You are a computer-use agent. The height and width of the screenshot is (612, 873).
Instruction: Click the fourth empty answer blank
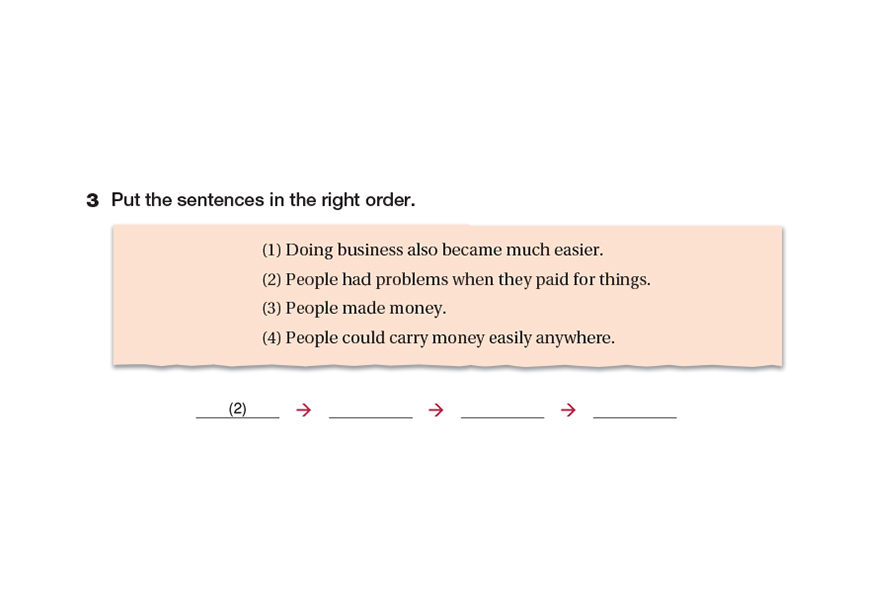634,409
